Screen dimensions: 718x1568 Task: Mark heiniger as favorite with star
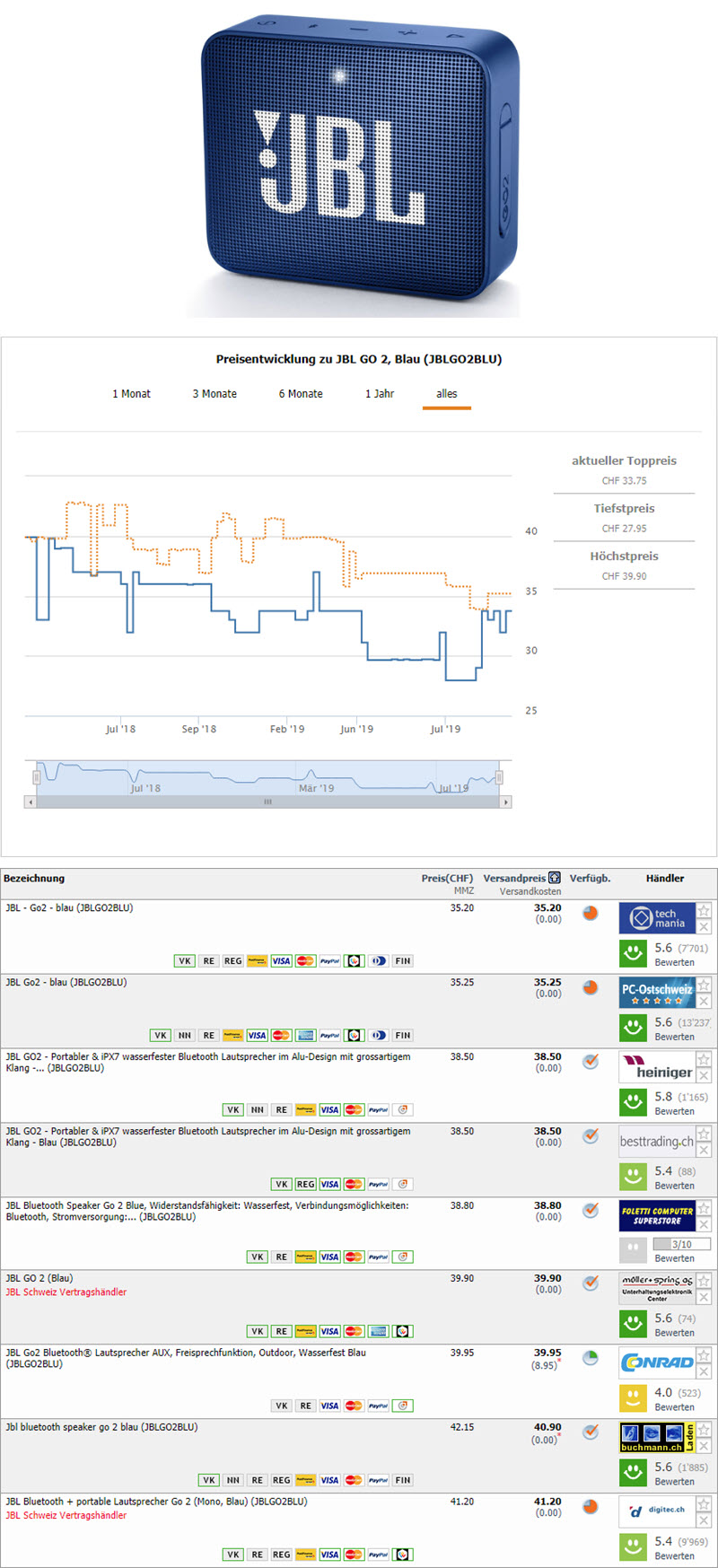click(x=704, y=1060)
